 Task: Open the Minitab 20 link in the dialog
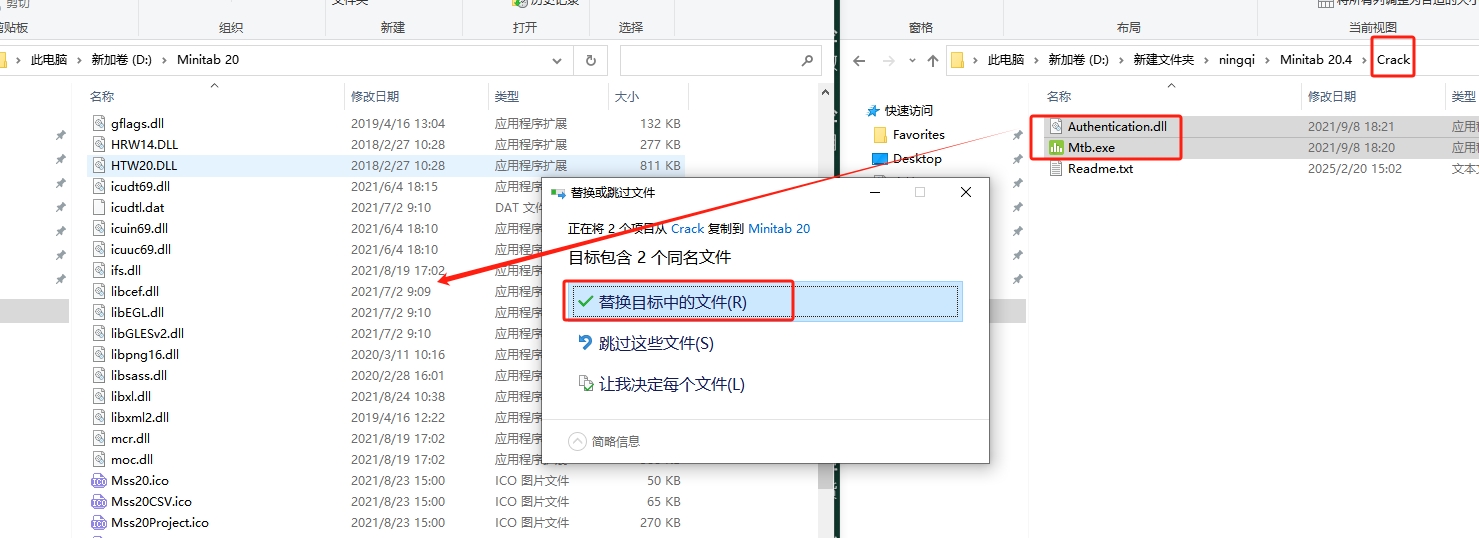click(779, 228)
